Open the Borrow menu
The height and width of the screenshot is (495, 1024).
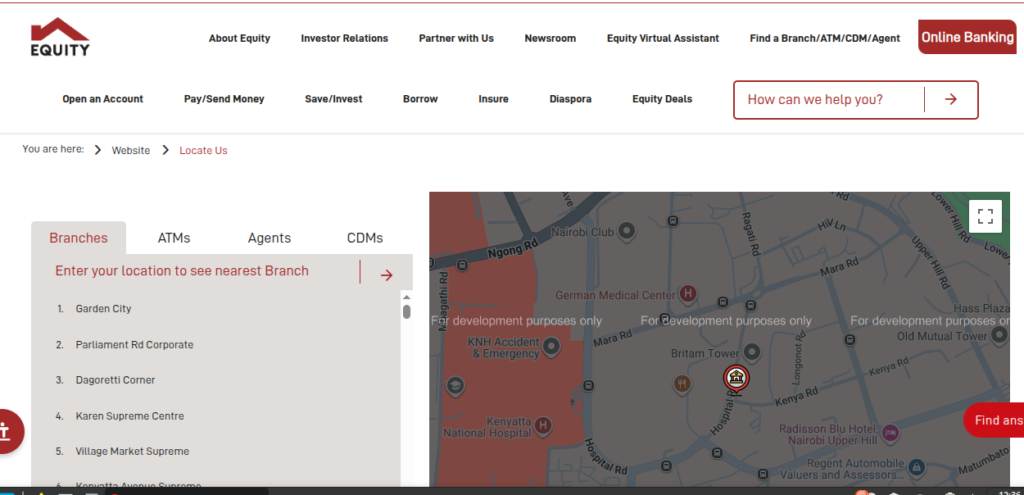[x=420, y=99]
